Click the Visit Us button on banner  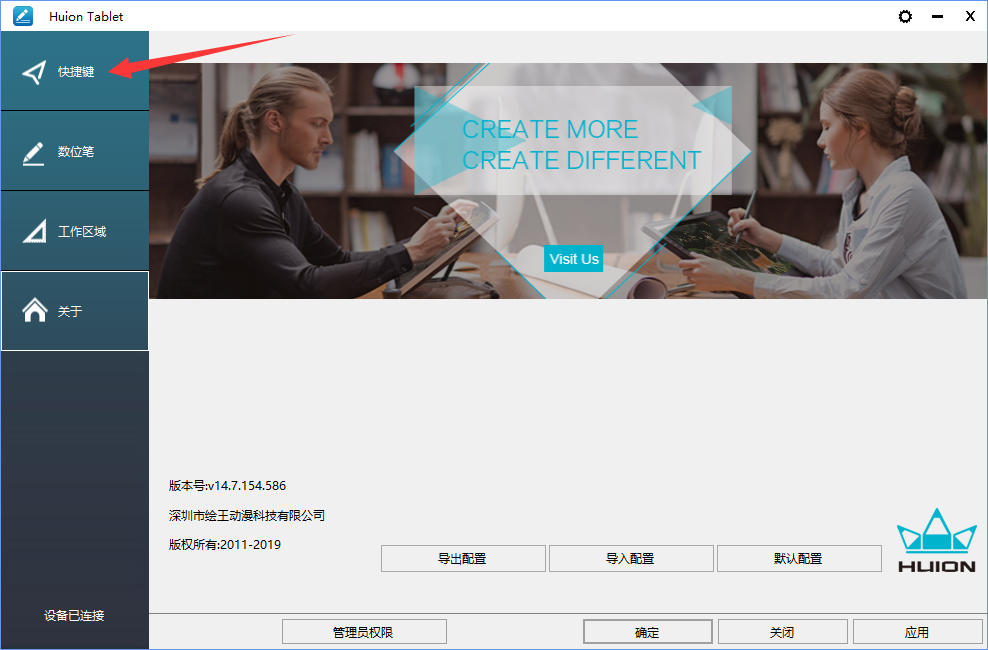[573, 259]
